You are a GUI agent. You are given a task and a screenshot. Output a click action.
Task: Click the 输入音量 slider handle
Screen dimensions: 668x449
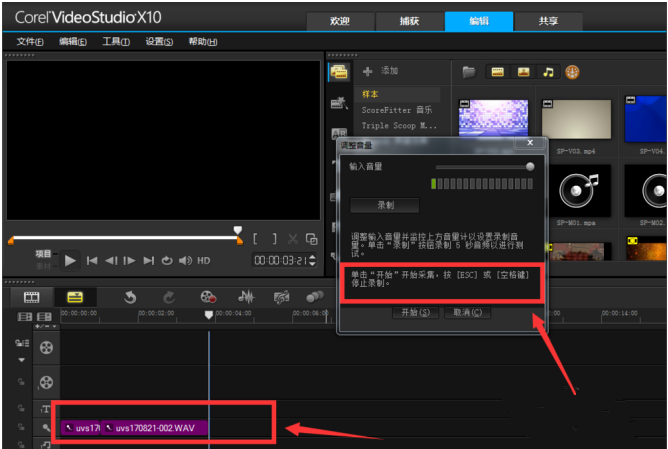point(530,167)
